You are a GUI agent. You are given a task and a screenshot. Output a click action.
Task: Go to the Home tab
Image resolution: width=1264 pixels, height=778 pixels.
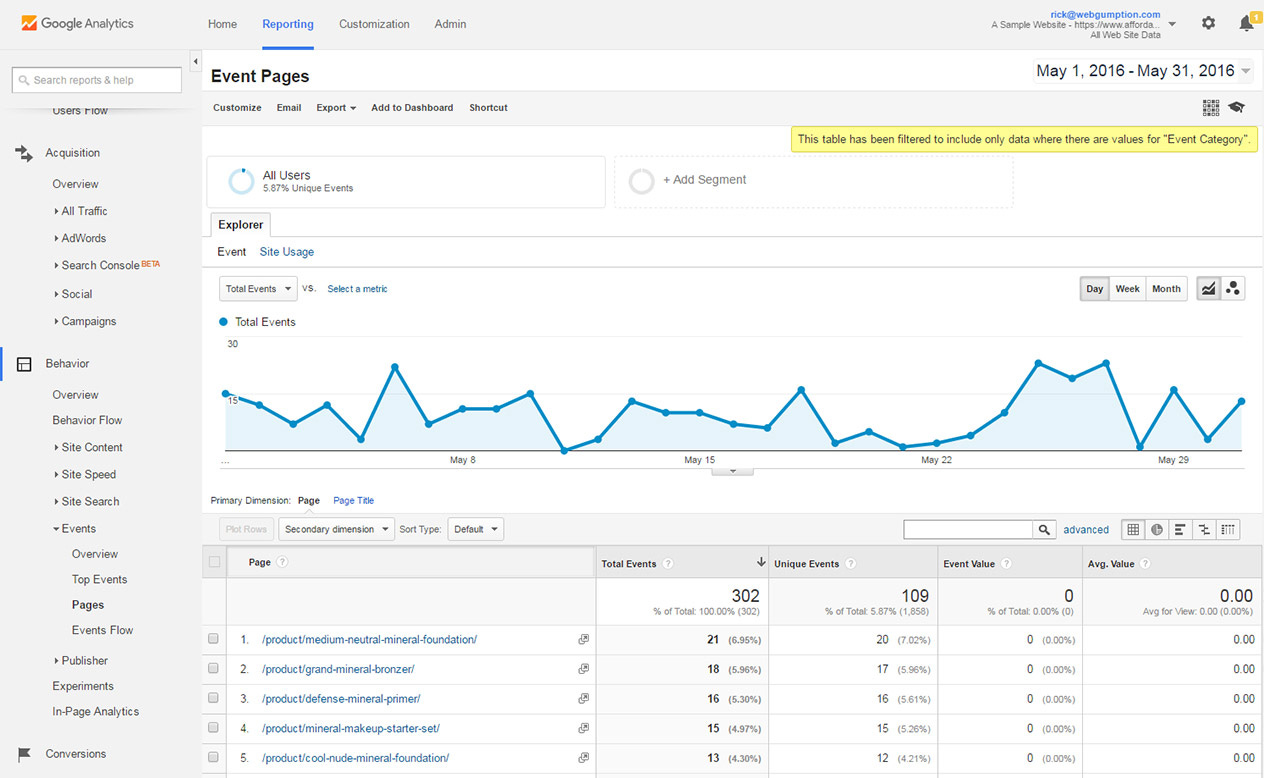pos(222,24)
